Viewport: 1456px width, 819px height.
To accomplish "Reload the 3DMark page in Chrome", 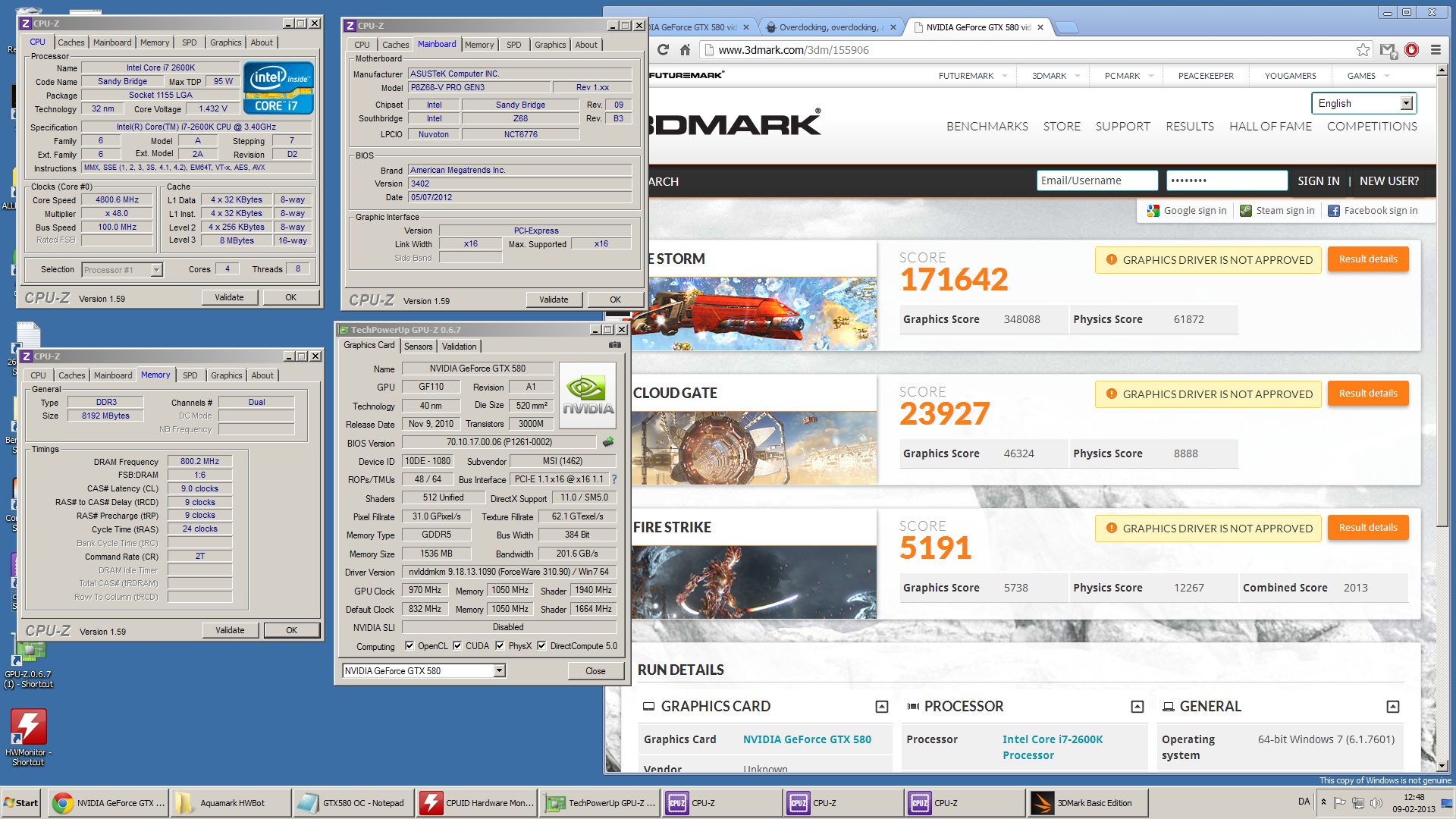I will pos(663,49).
